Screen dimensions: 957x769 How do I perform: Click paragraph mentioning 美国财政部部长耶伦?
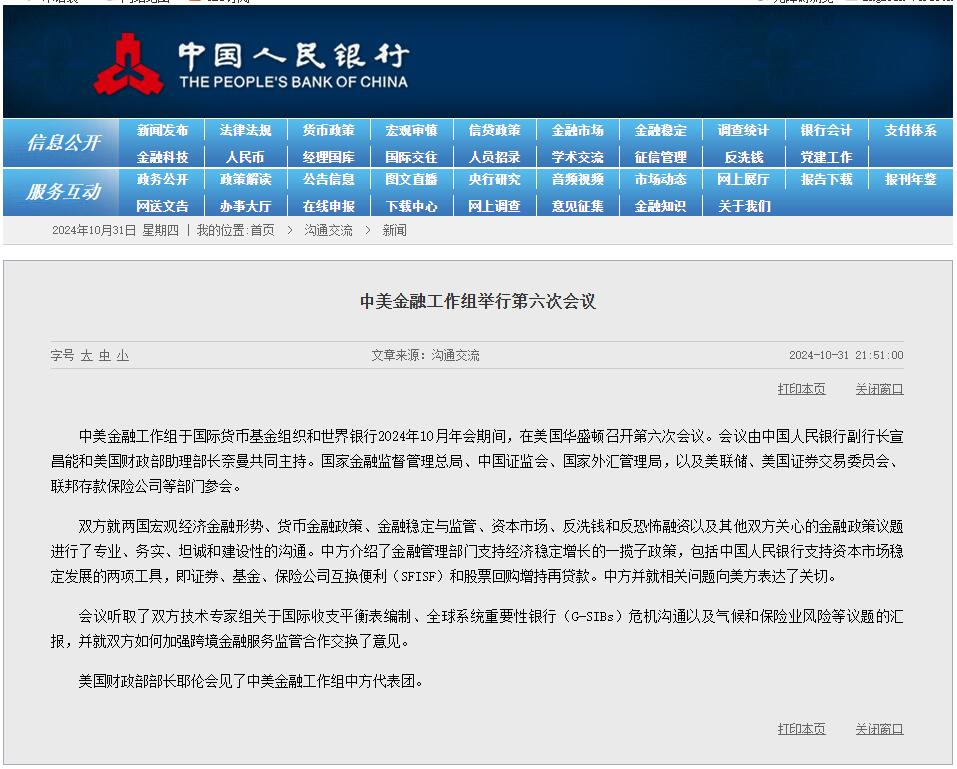[251, 681]
